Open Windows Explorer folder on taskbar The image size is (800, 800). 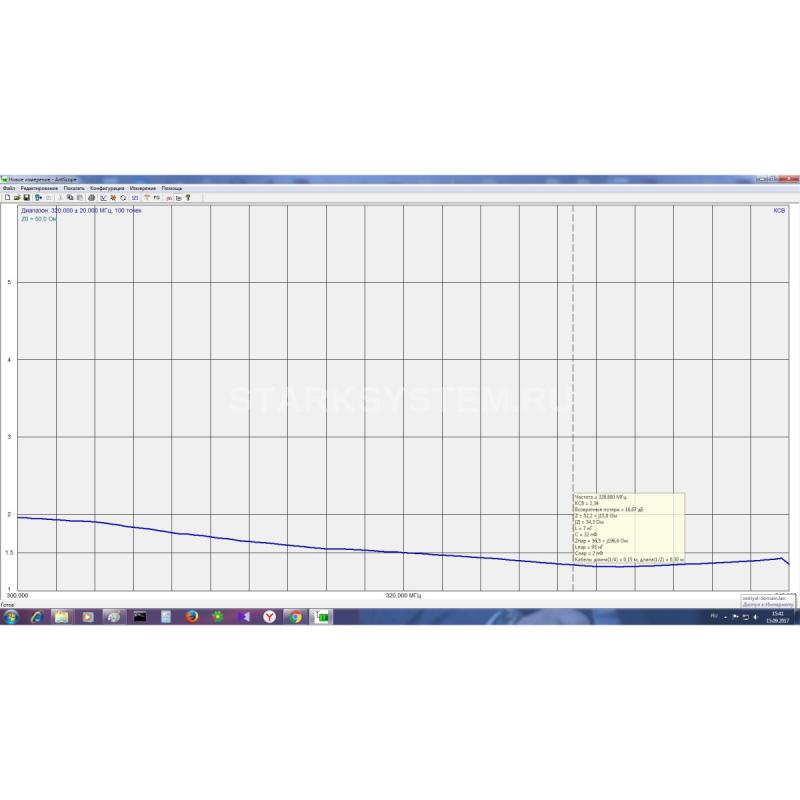[x=61, y=617]
